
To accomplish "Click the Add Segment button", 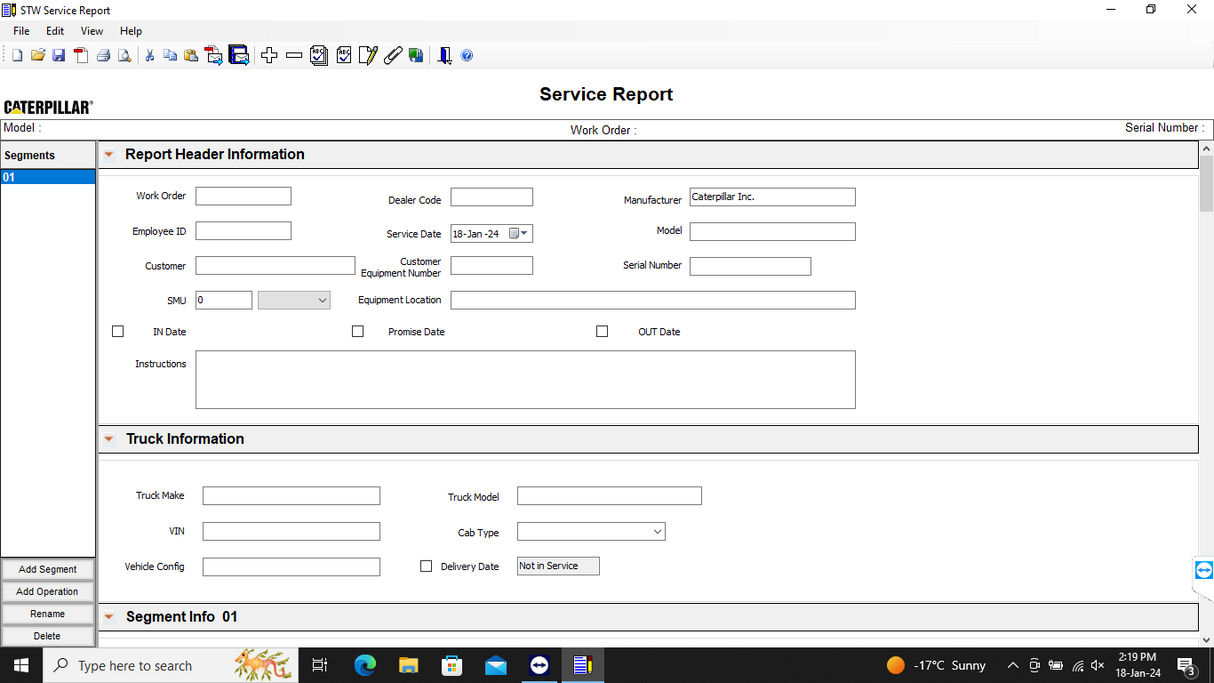I will [48, 569].
